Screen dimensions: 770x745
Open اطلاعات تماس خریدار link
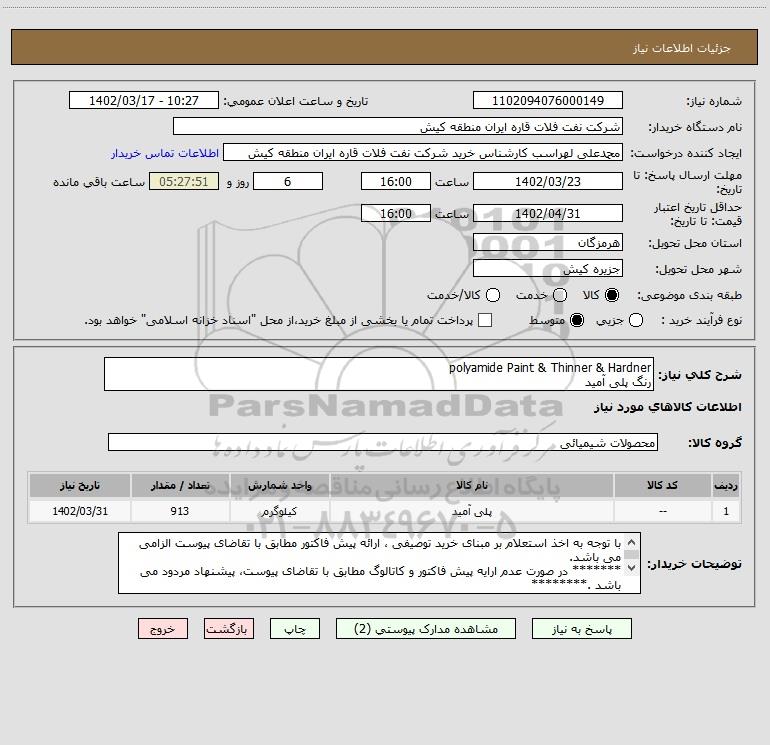[x=165, y=153]
